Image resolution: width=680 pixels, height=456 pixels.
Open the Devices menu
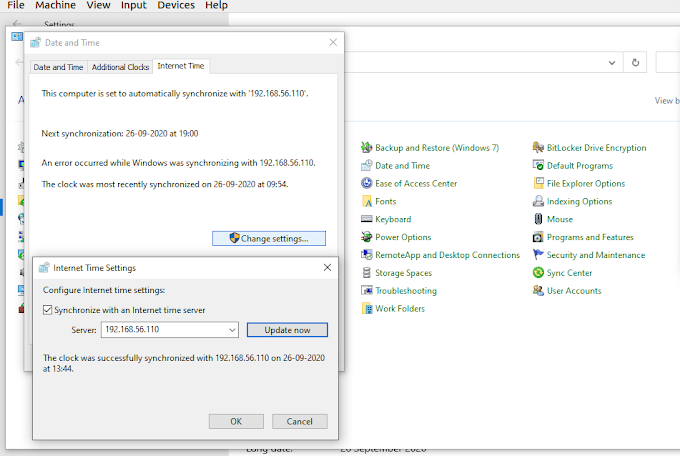click(x=176, y=5)
